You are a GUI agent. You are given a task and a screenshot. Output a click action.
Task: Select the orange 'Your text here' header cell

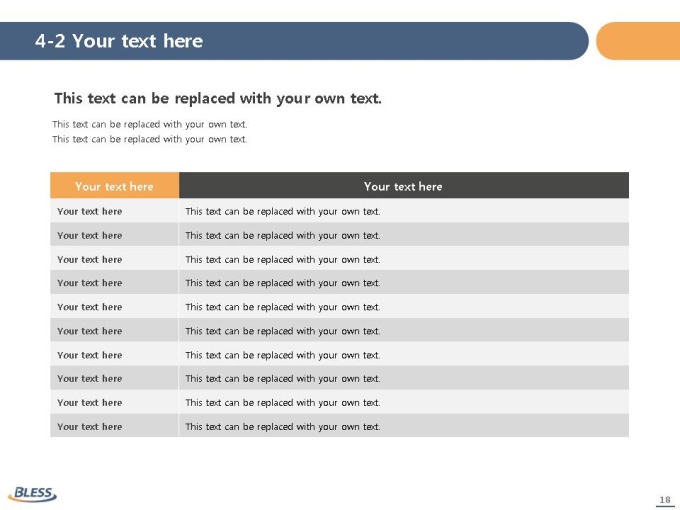point(114,186)
